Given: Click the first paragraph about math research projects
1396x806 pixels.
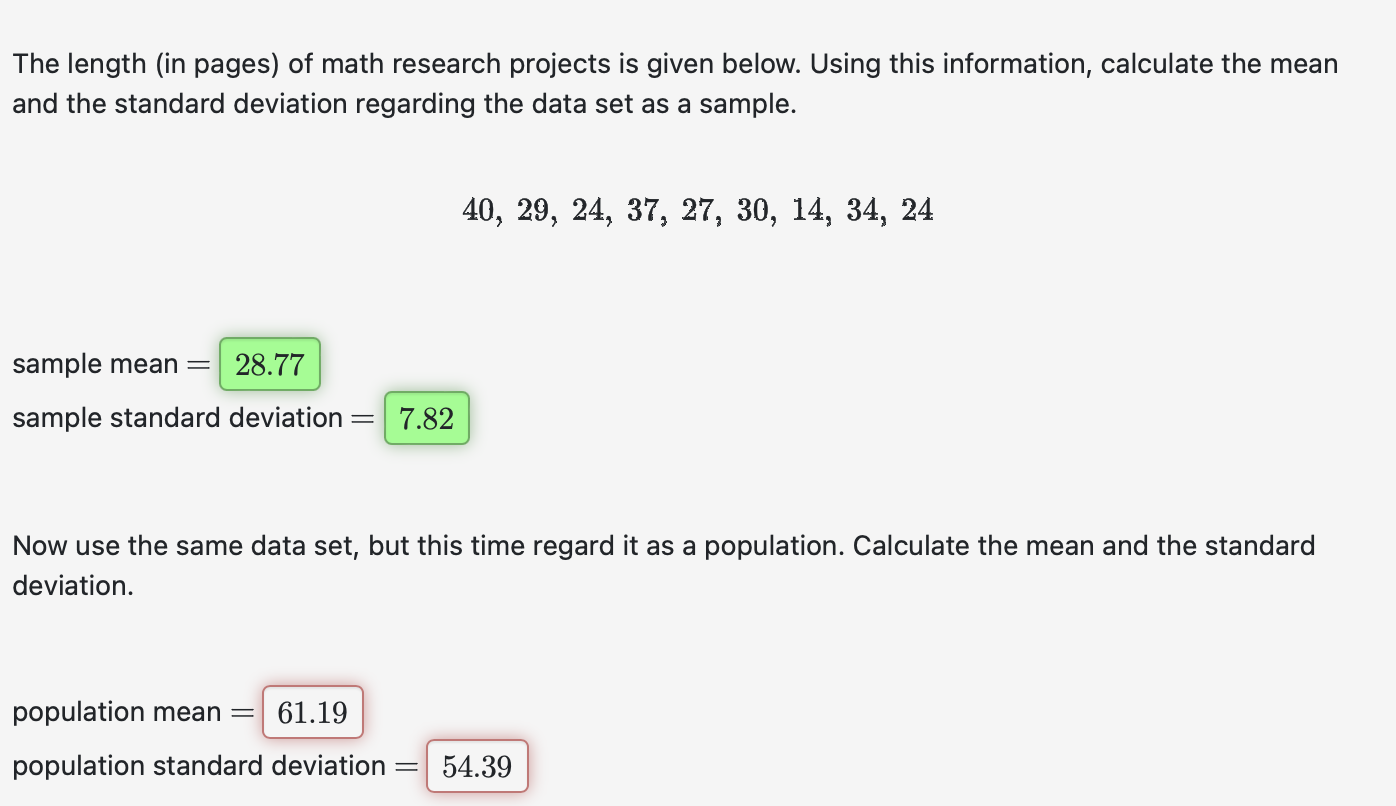Looking at the screenshot, I should pos(675,83).
